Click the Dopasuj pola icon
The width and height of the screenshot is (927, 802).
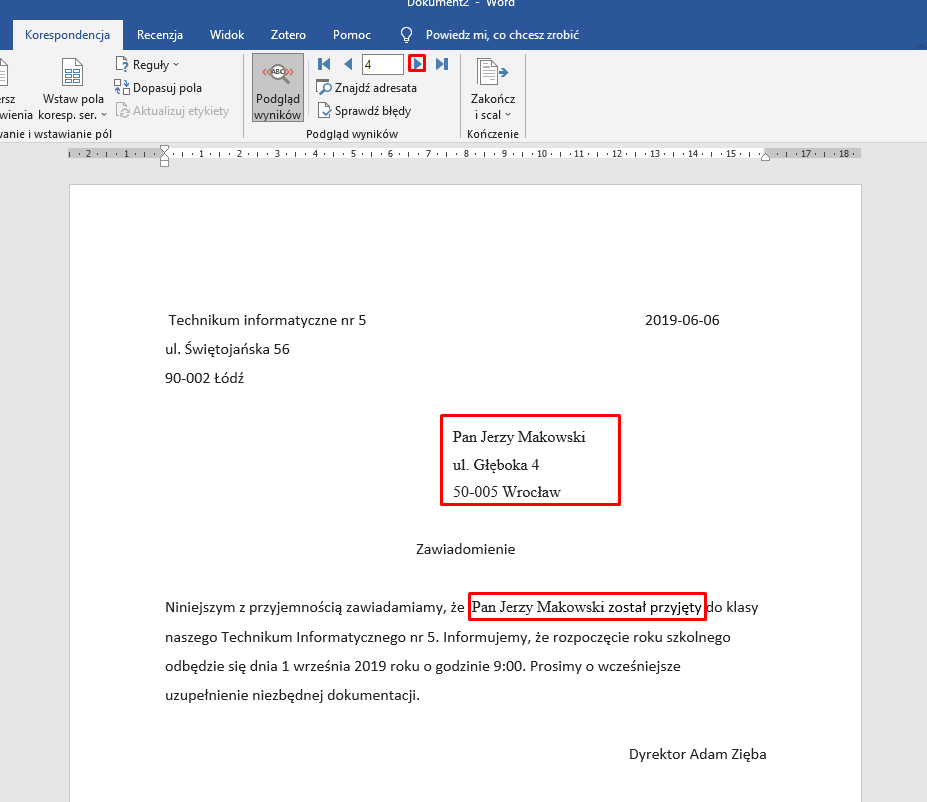122,87
